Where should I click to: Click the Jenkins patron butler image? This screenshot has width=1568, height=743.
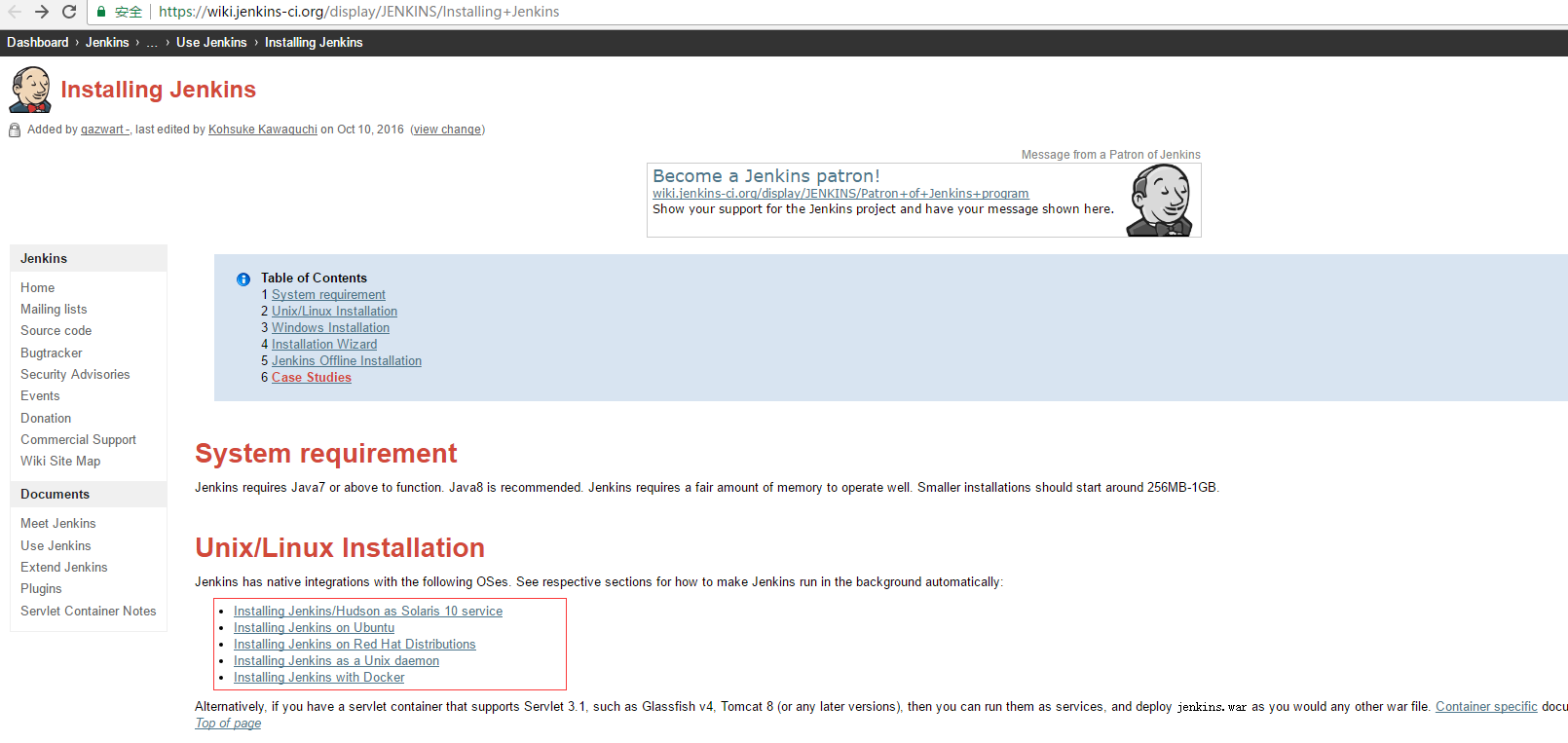coord(1160,201)
